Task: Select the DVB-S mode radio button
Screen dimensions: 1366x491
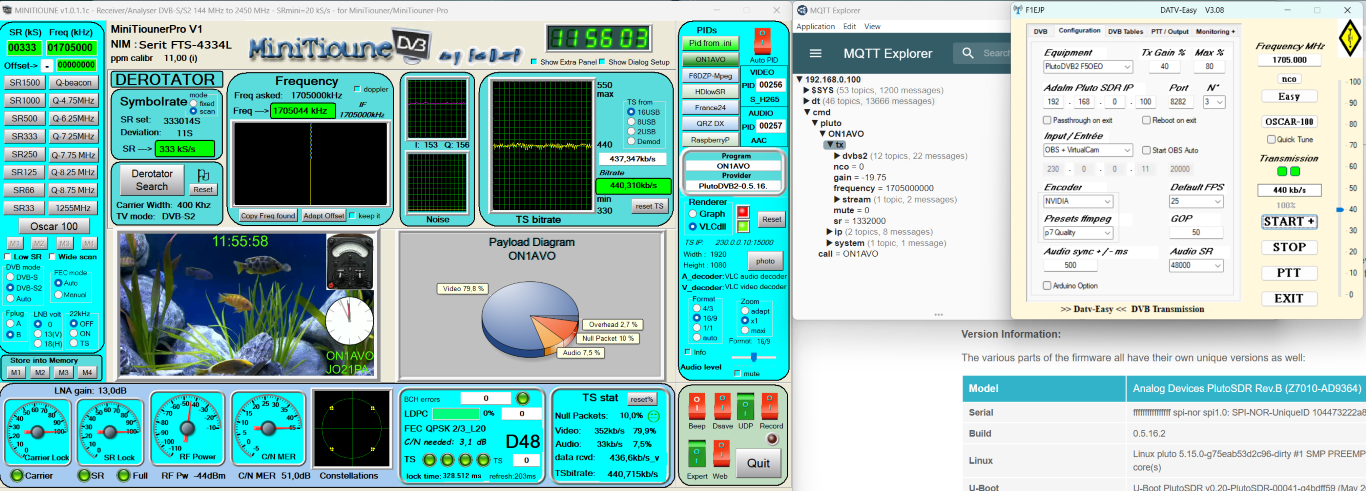Action: coord(11,277)
